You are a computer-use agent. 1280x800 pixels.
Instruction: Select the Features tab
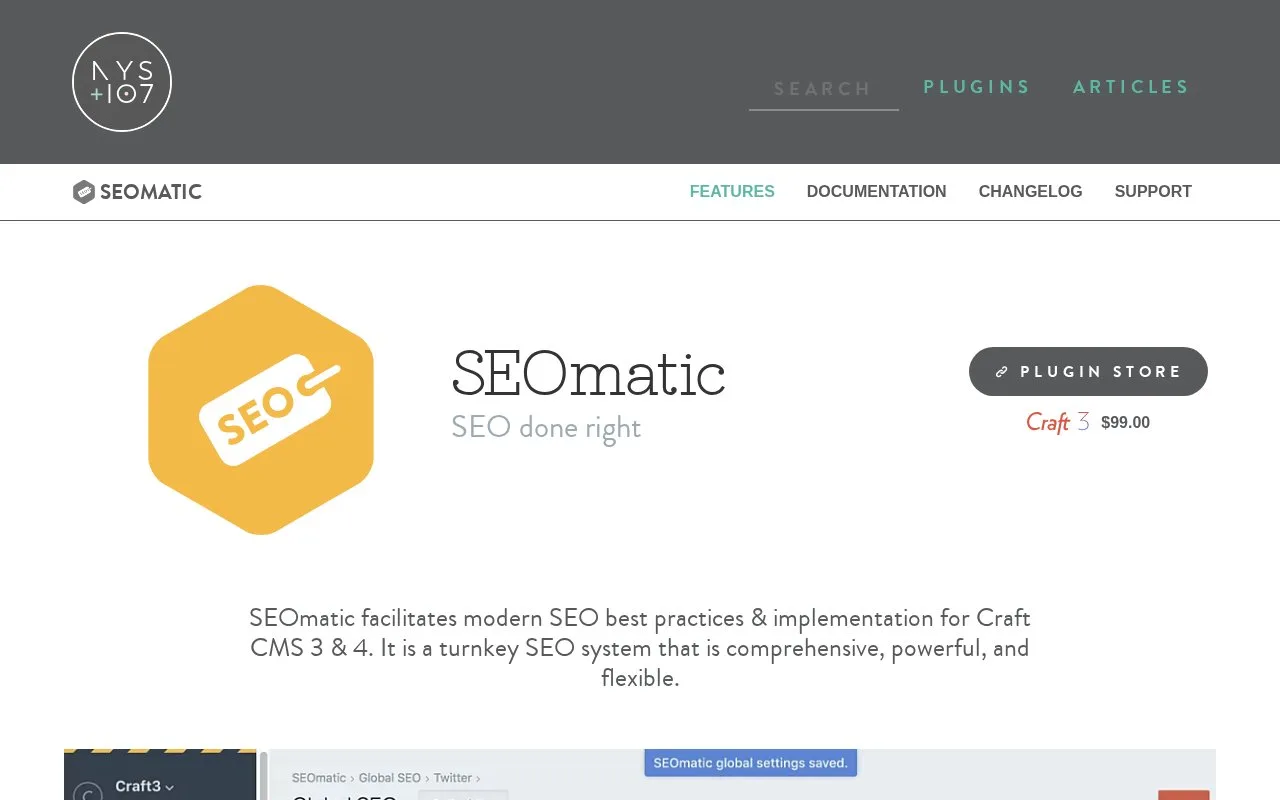[x=732, y=191]
